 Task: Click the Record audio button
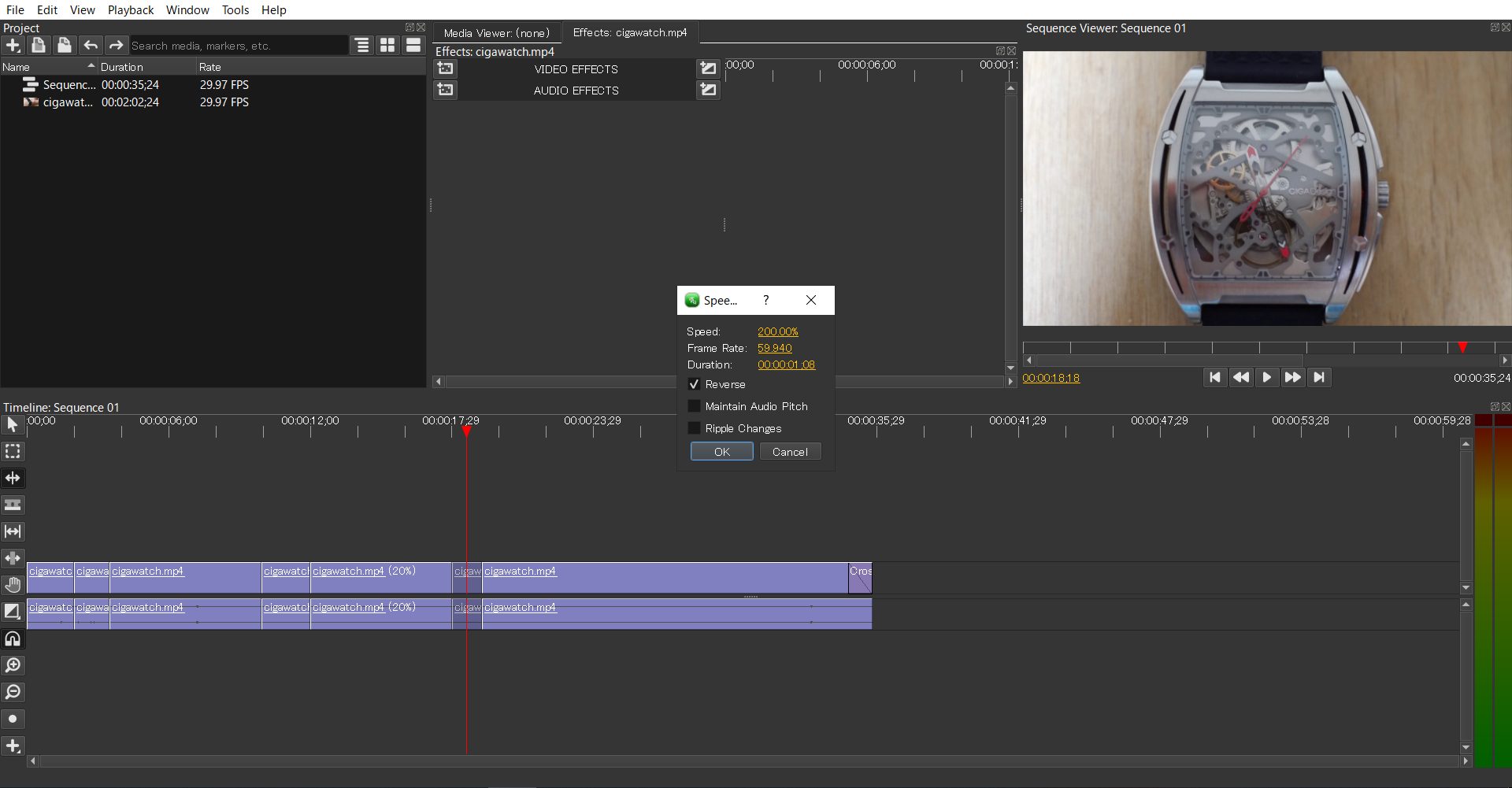[13, 720]
